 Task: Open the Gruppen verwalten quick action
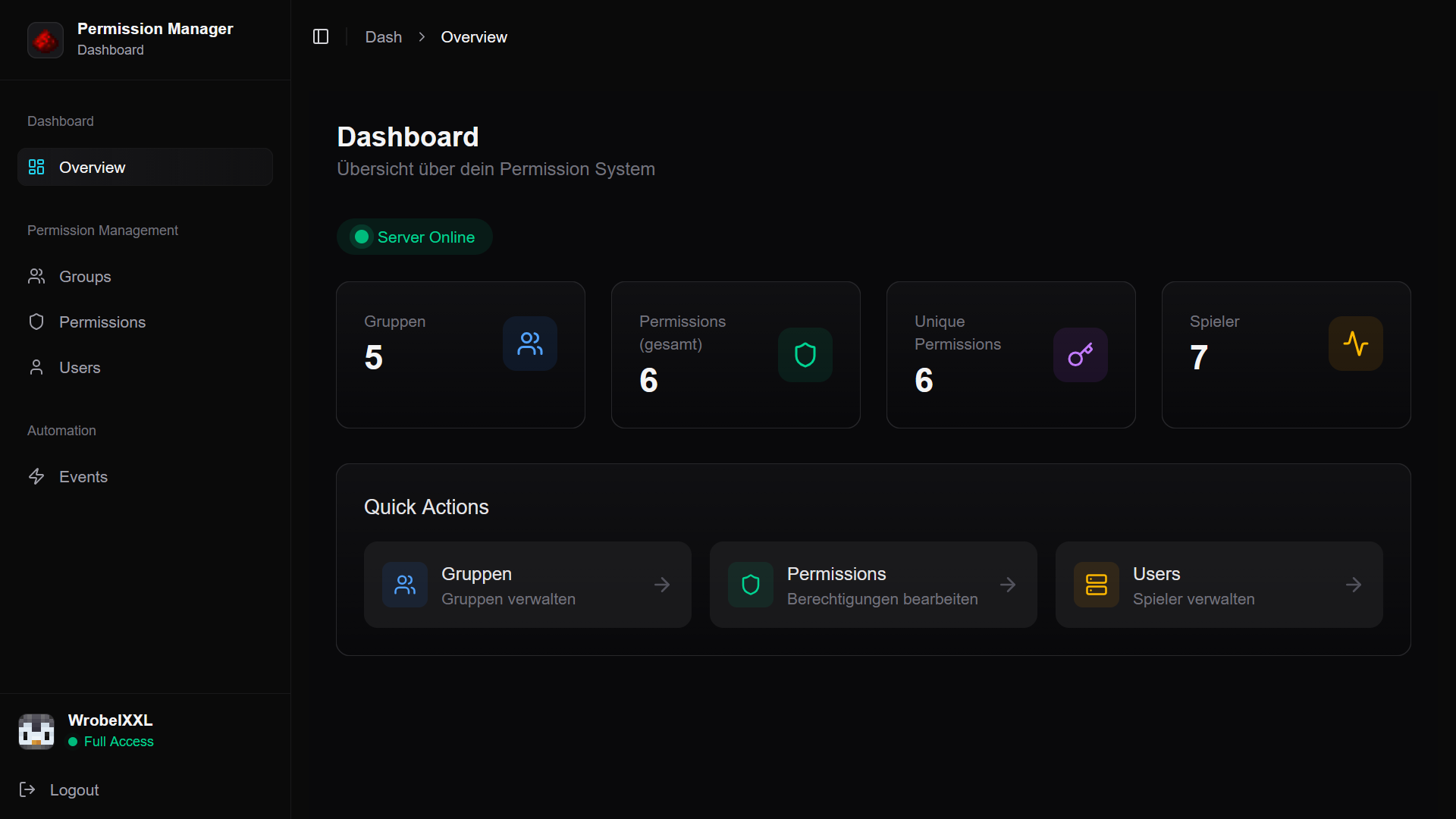(527, 584)
